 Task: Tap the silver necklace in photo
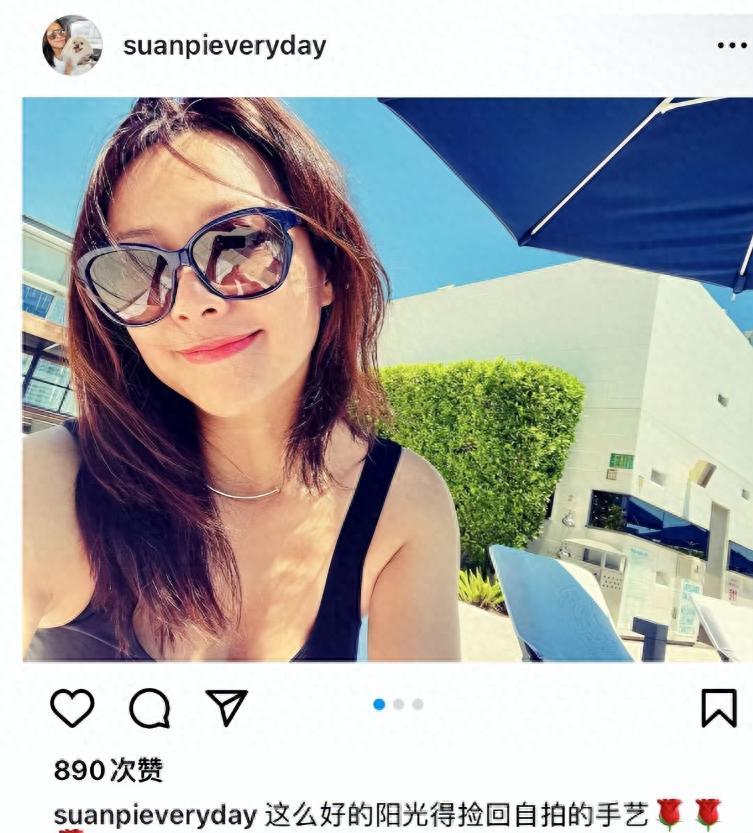[x=244, y=492]
